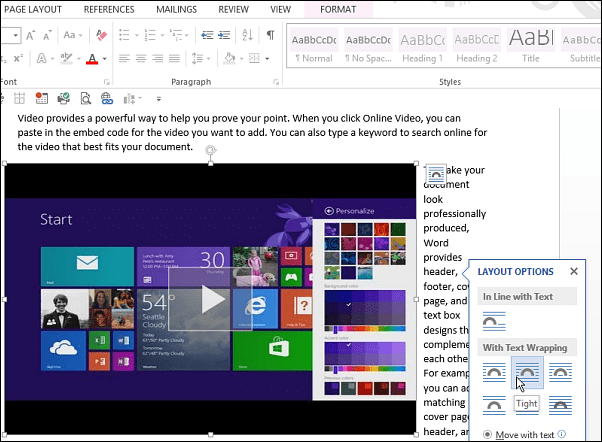Open the Paragraph dialog launcher
602x442 pixels.
[276, 82]
